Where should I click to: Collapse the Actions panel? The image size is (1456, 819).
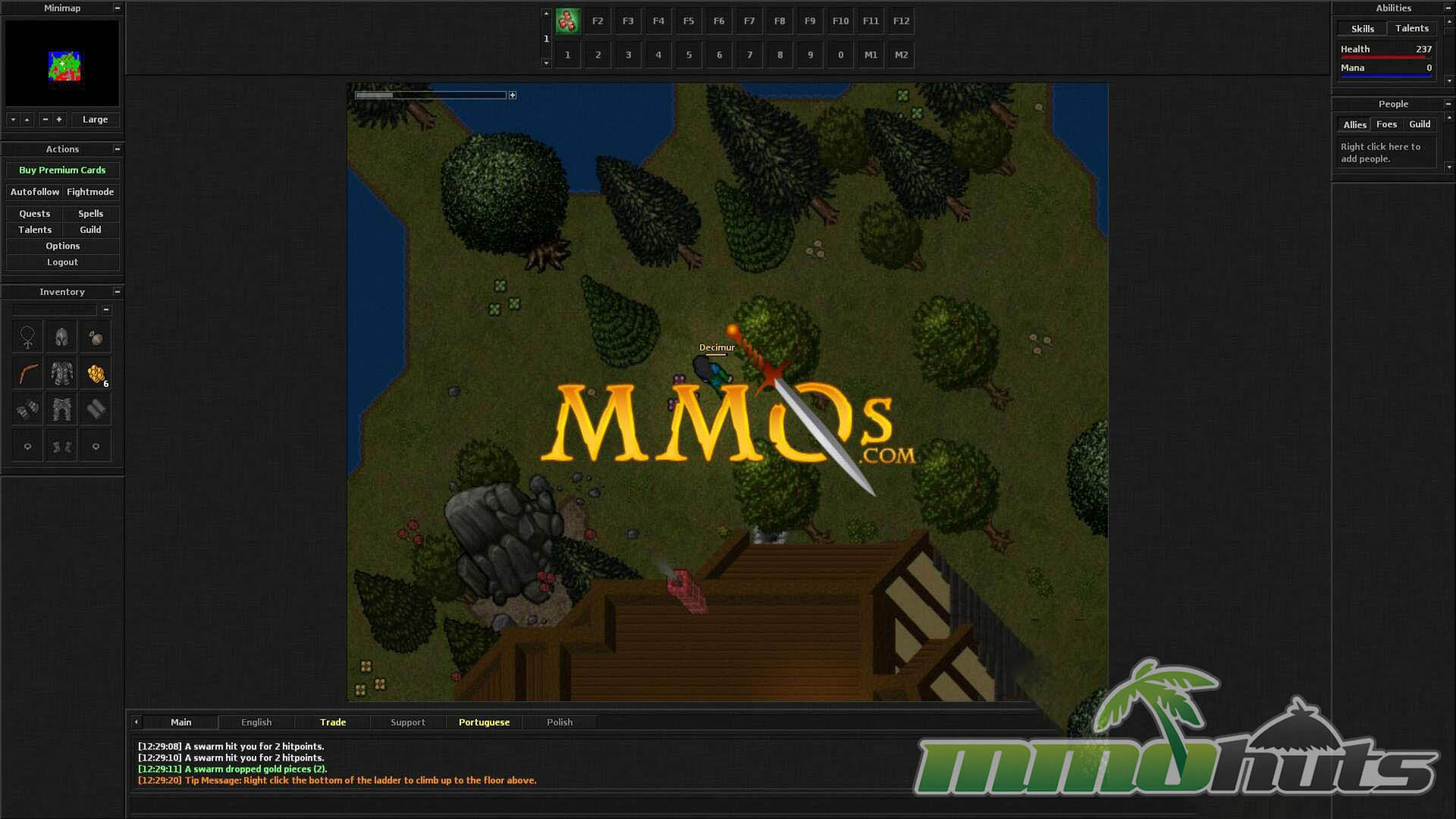click(x=117, y=149)
